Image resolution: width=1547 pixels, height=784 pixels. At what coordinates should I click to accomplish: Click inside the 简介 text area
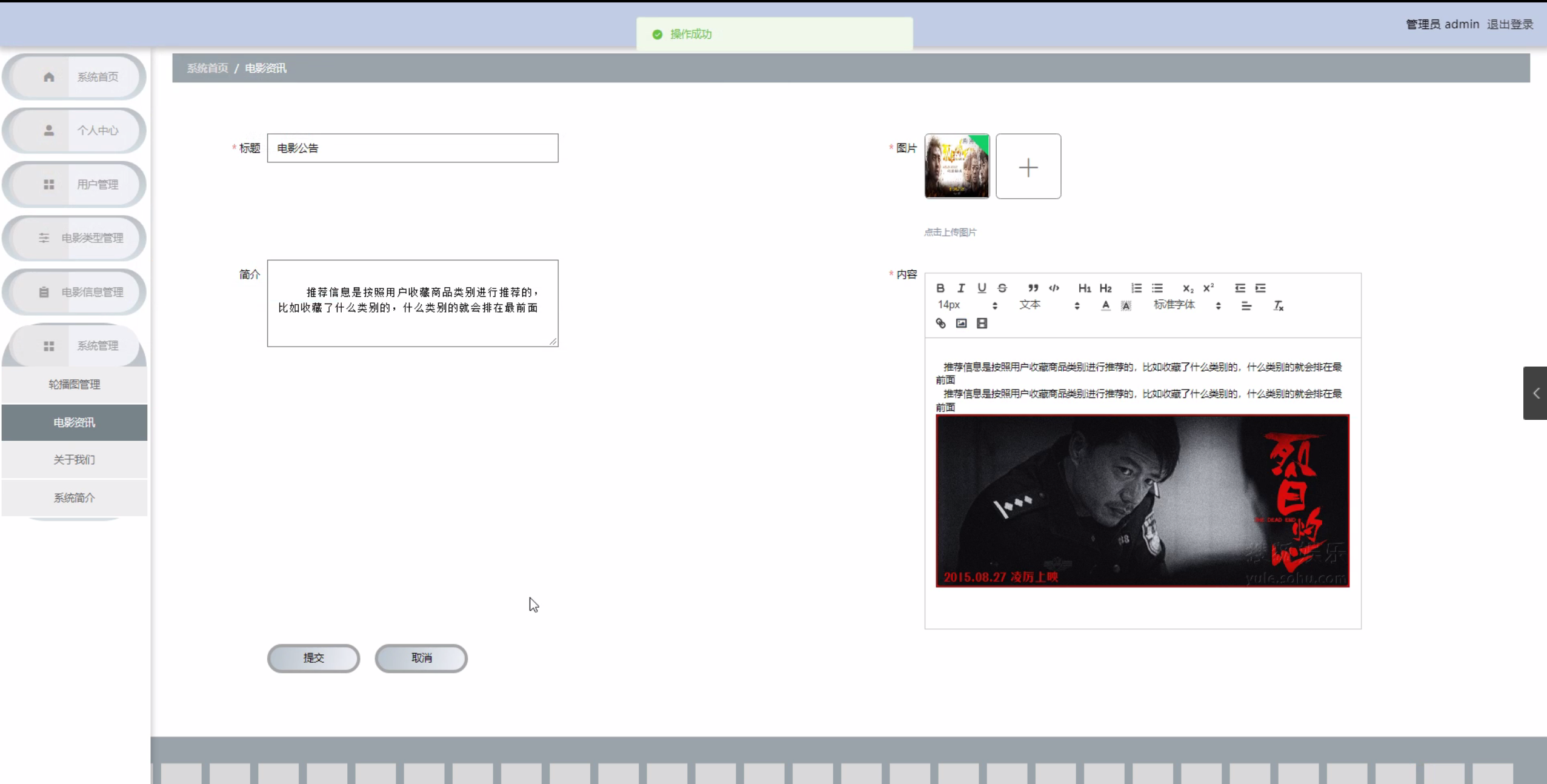click(413, 304)
